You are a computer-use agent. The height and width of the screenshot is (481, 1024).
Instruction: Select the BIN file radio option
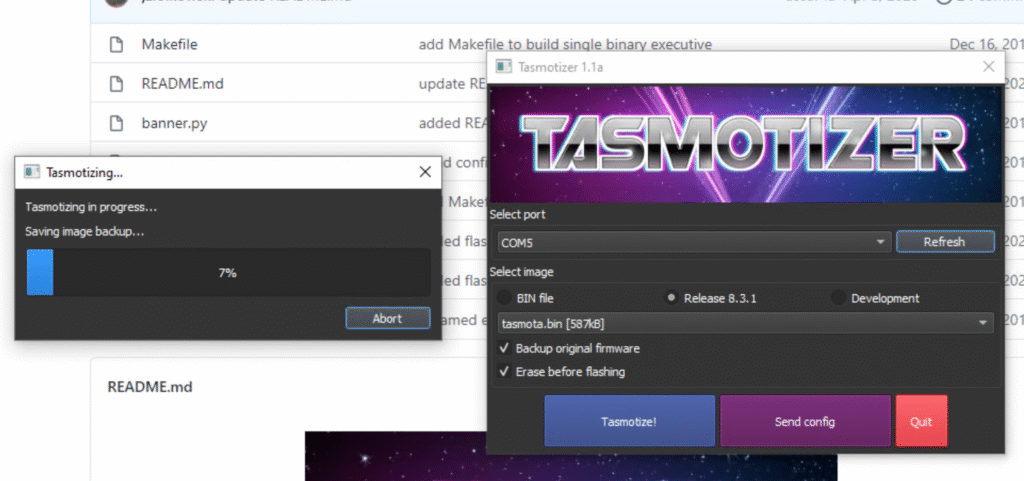(503, 298)
